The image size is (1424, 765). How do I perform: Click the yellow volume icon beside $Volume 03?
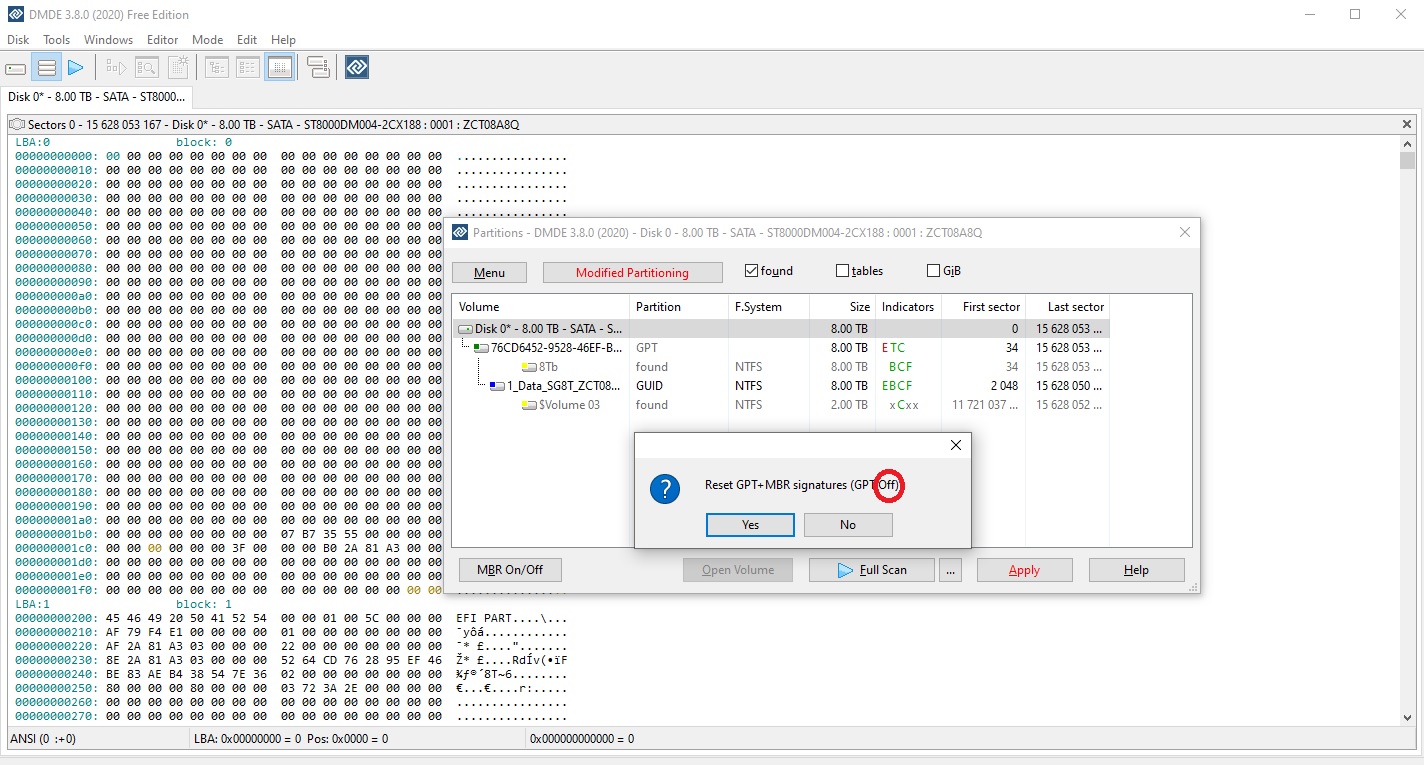pyautogui.click(x=529, y=405)
